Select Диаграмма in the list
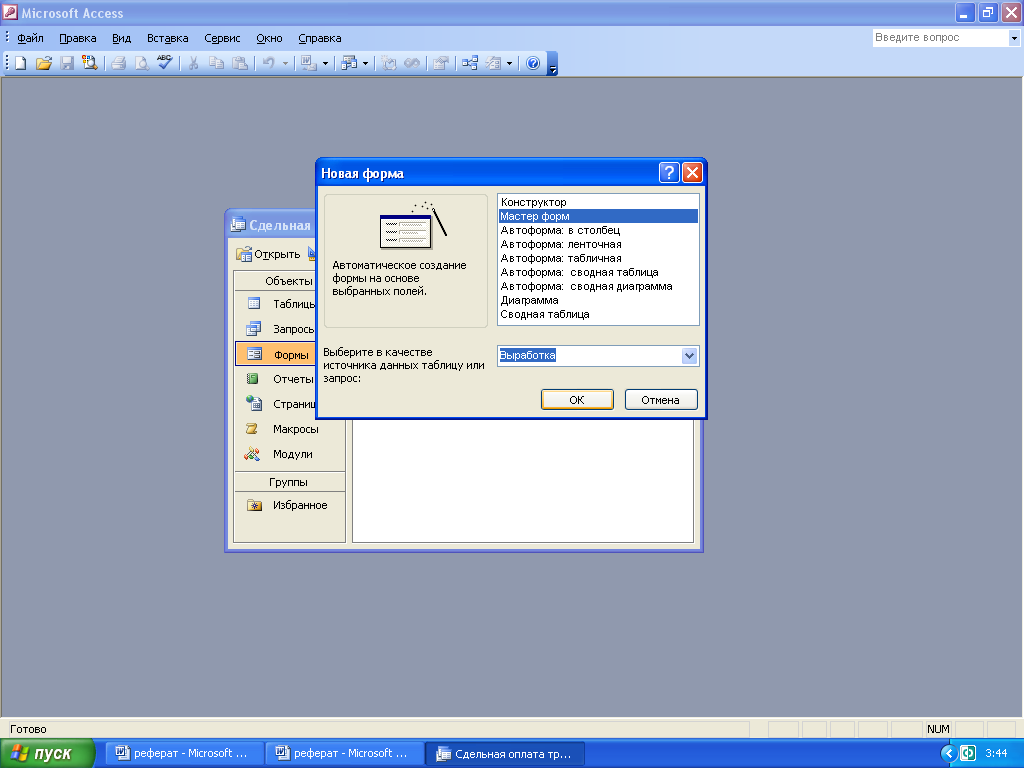 coord(598,300)
